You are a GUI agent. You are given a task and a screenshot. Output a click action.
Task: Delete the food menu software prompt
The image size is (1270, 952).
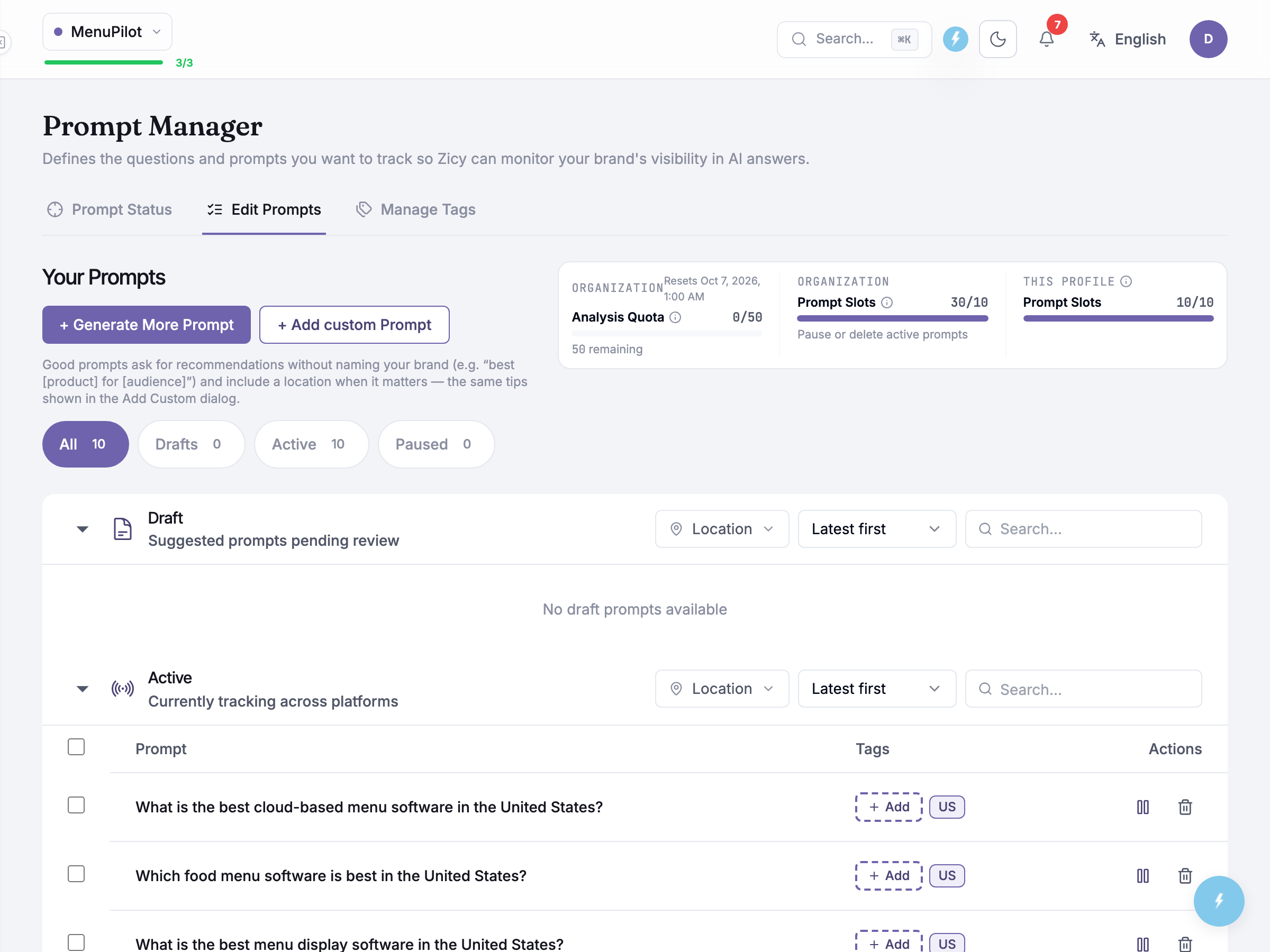1185,876
